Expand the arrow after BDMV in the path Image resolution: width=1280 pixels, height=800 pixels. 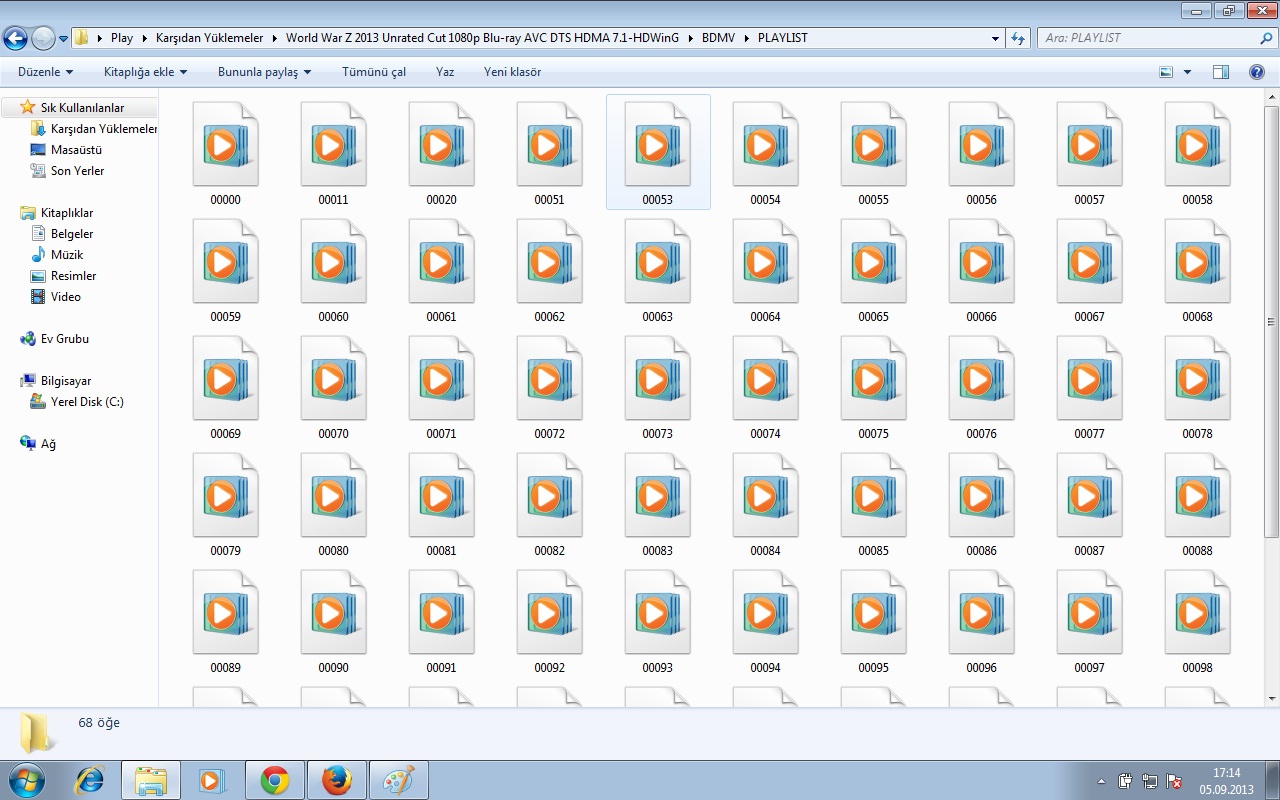click(746, 38)
